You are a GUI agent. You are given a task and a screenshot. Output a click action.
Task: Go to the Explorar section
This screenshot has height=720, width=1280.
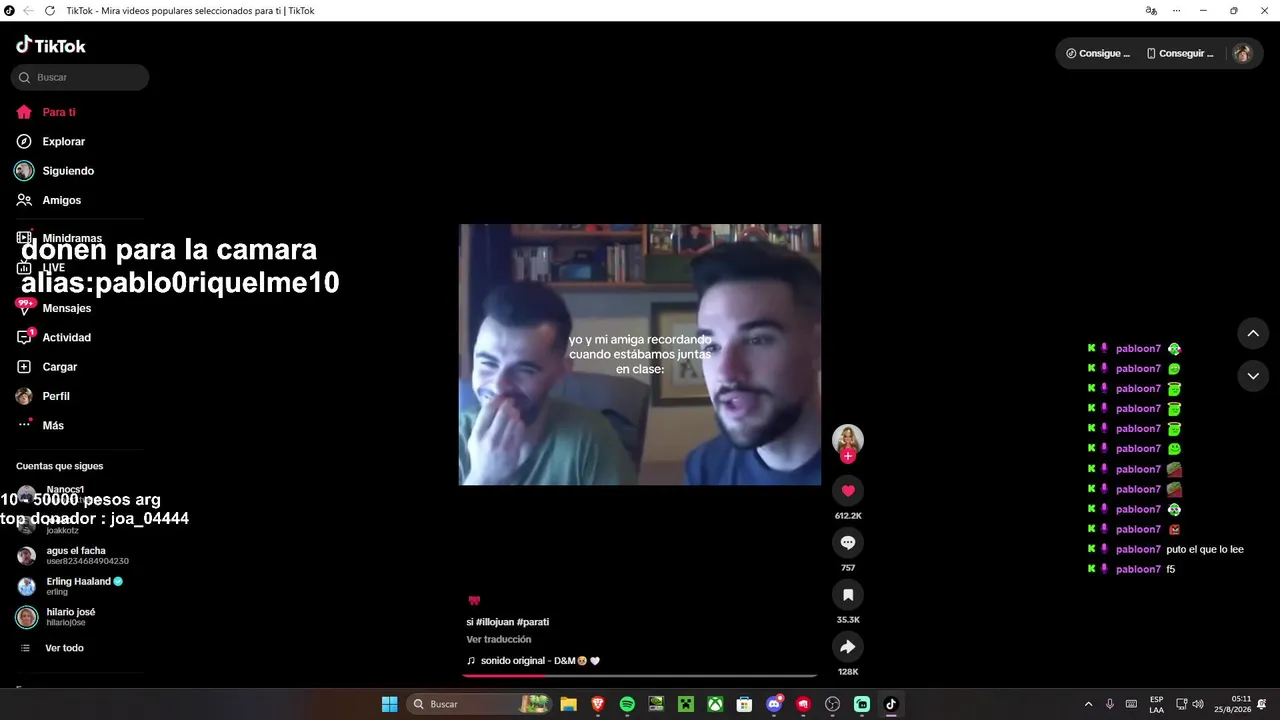point(50,142)
